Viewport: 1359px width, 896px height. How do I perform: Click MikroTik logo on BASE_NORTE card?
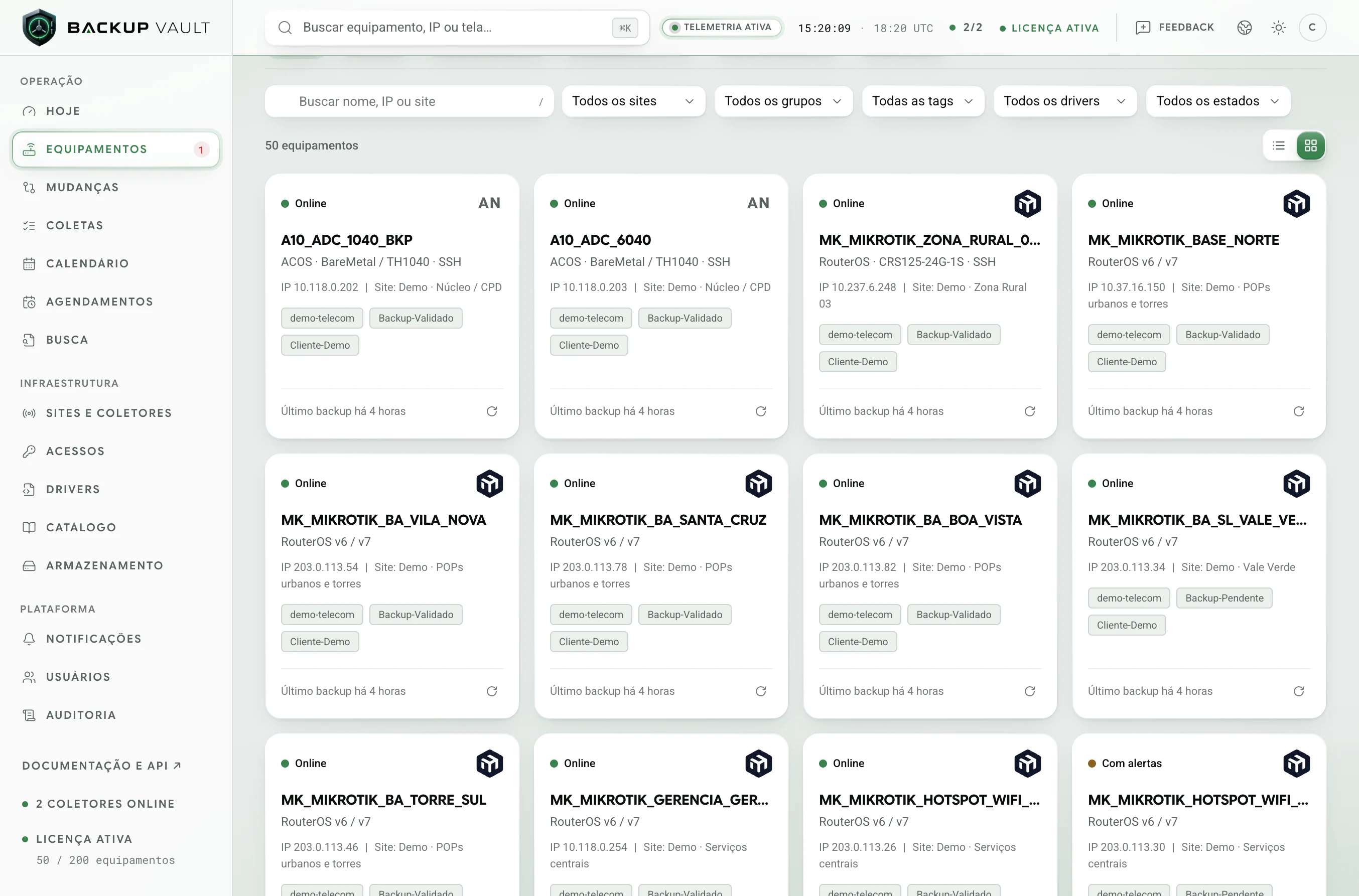click(1296, 203)
